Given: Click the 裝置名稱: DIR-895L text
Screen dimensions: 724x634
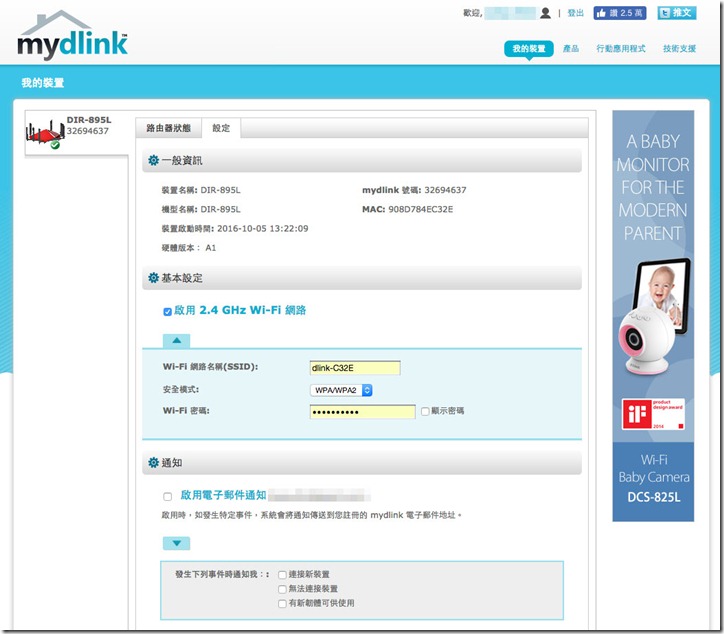Looking at the screenshot, I should pos(201,190).
